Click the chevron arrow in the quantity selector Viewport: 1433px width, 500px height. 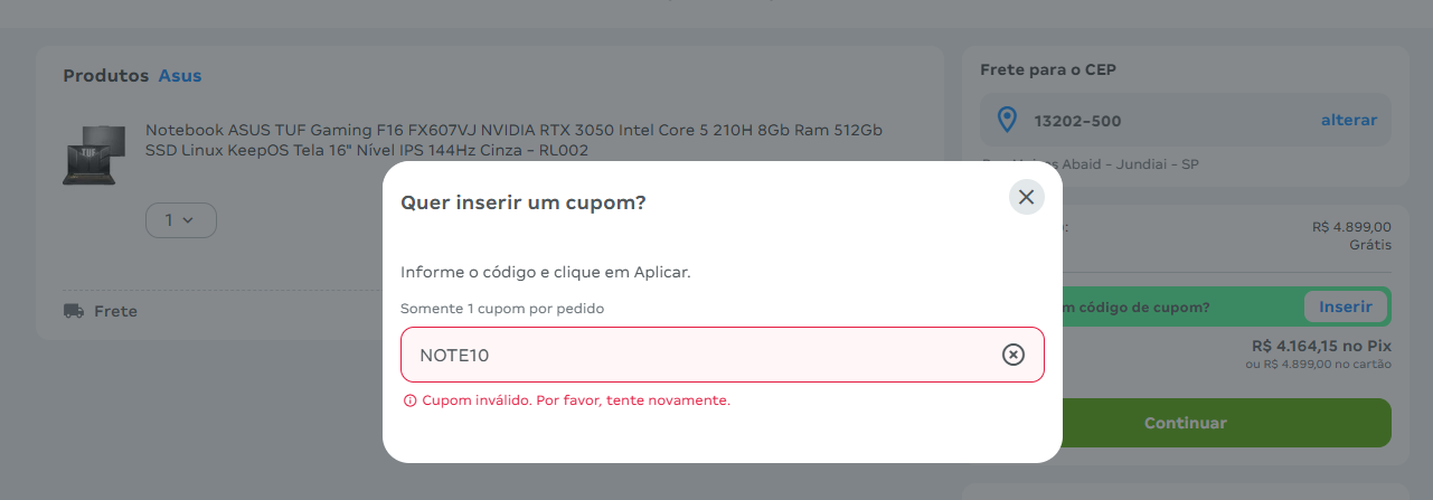(188, 220)
